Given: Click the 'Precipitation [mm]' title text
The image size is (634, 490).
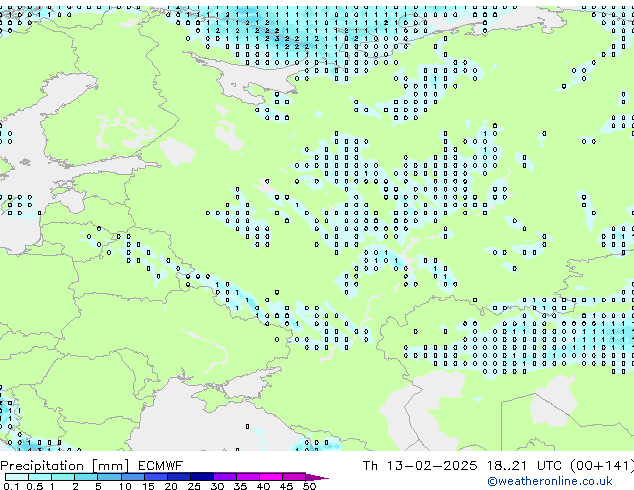Looking at the screenshot, I should tap(65, 466).
